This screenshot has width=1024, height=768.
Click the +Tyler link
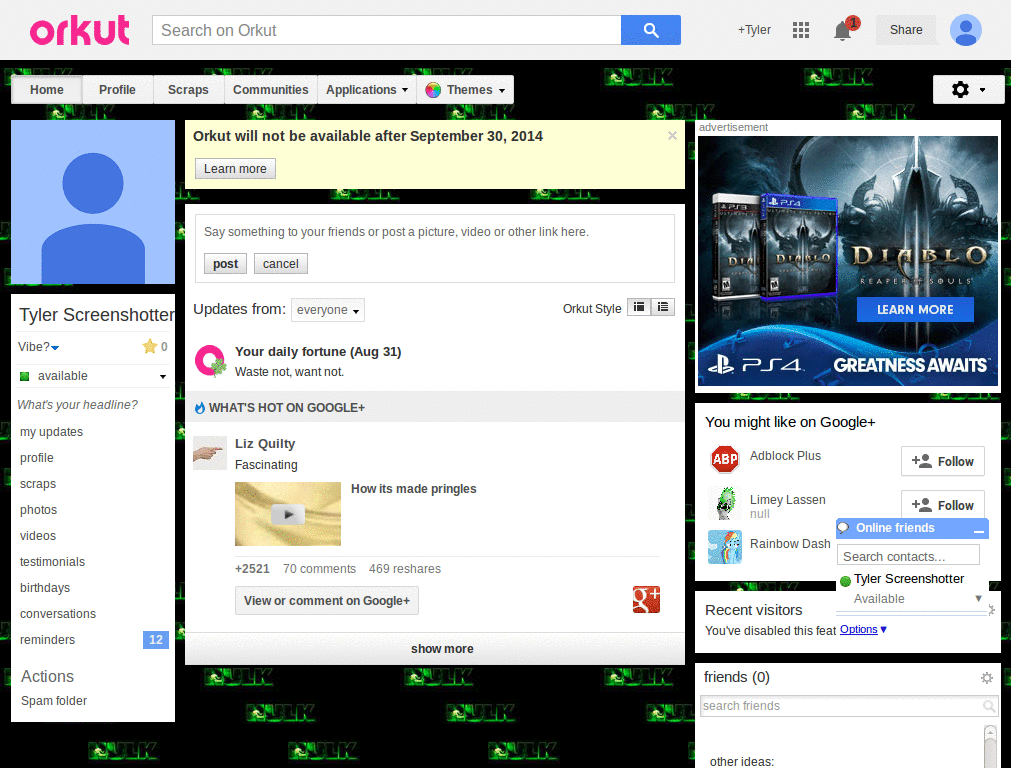(754, 30)
